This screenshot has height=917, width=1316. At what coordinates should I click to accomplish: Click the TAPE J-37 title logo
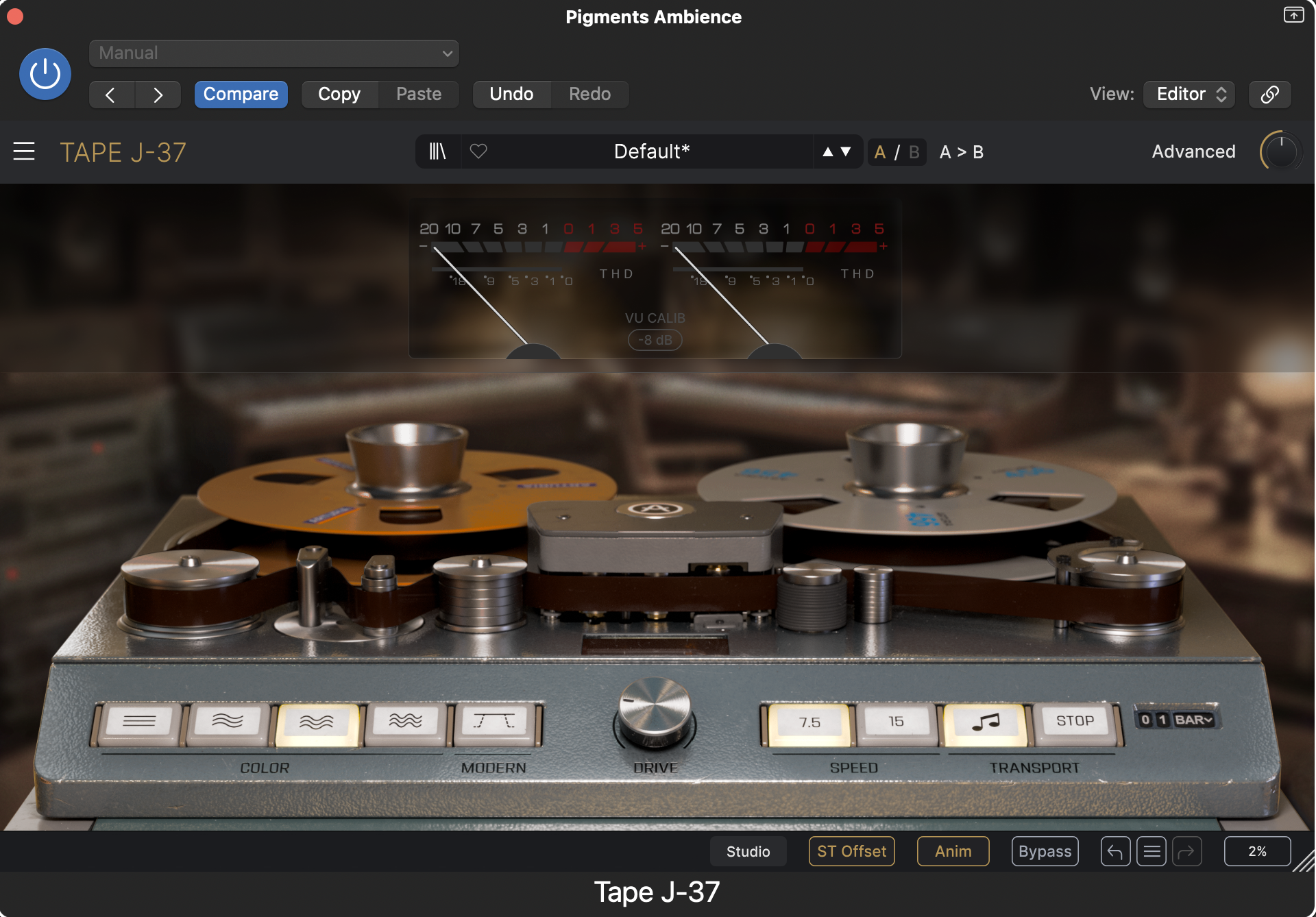pyautogui.click(x=123, y=152)
